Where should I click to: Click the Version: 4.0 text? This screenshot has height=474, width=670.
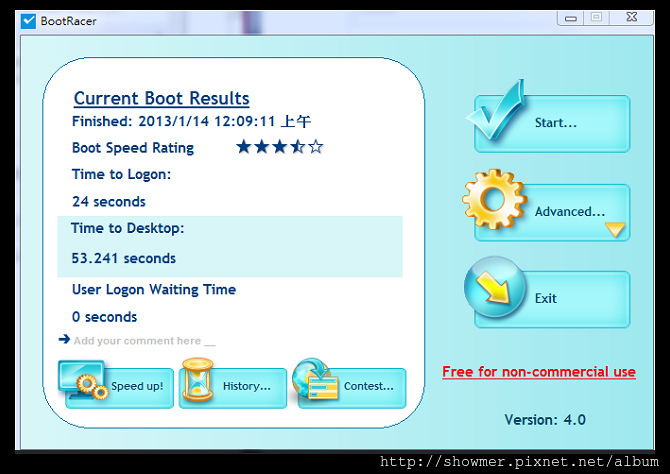coord(545,420)
